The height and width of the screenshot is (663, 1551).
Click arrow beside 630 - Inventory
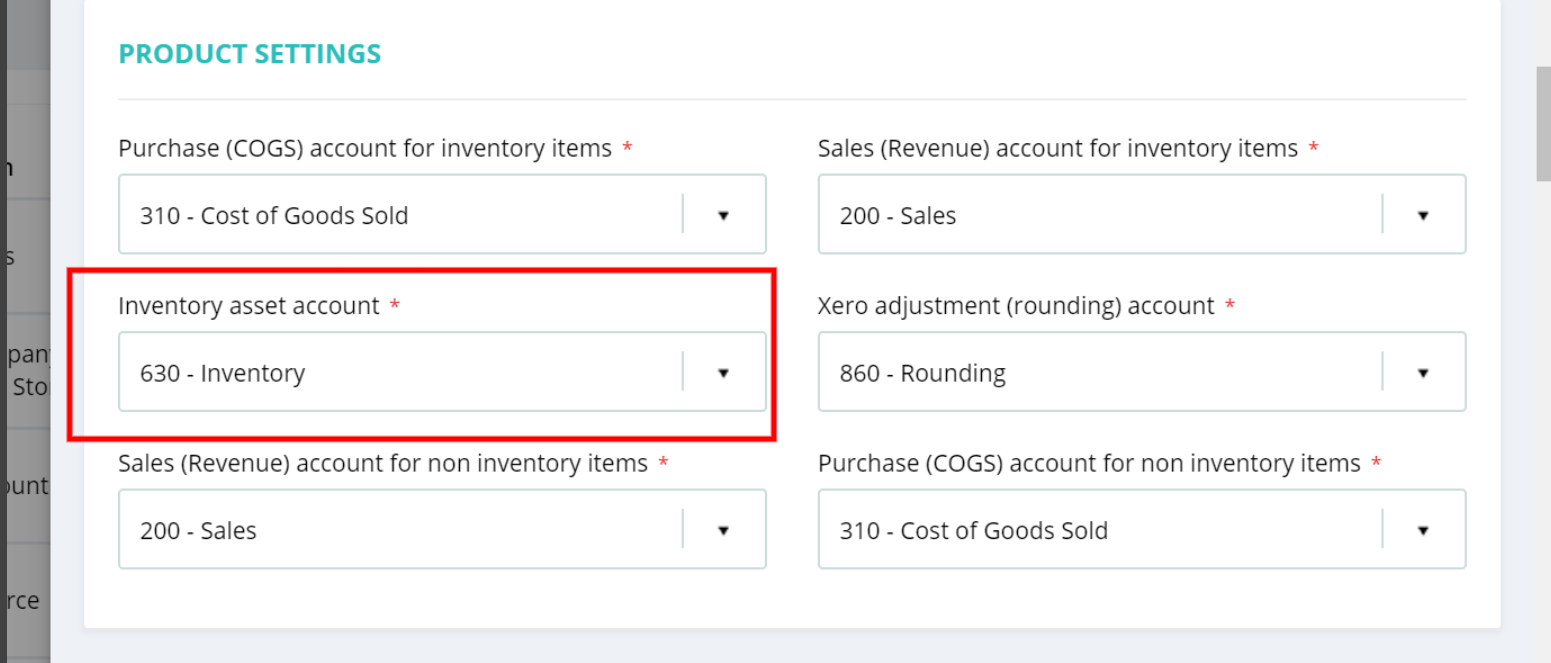click(723, 373)
